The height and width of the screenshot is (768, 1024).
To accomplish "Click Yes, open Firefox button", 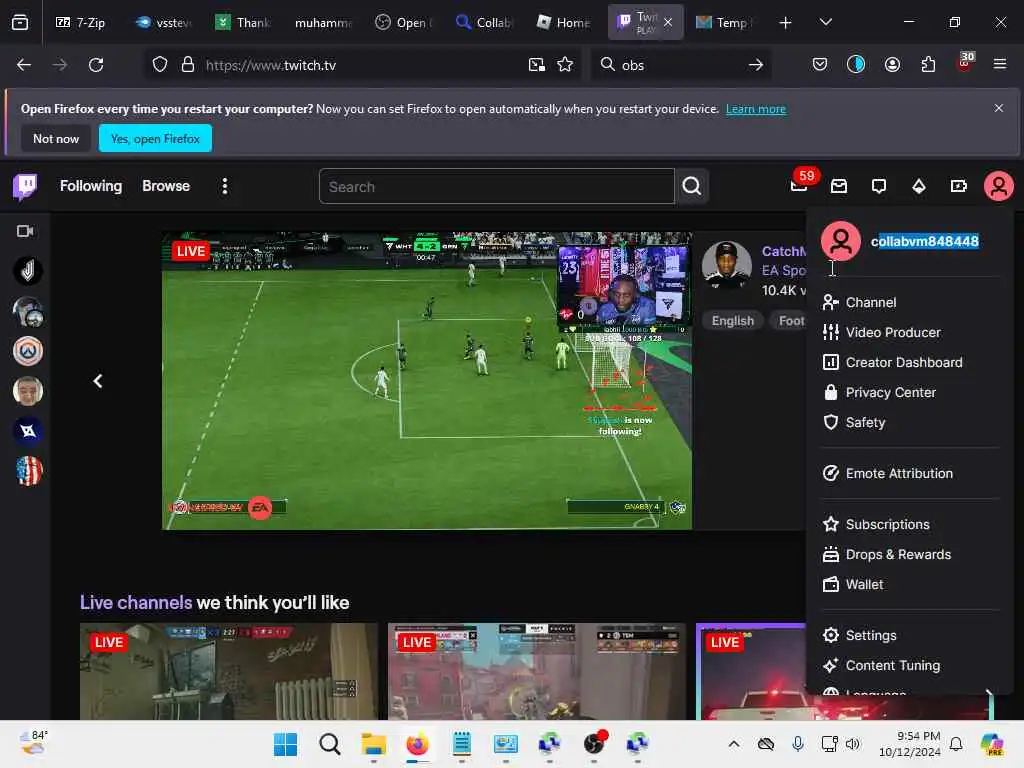I will (x=155, y=138).
